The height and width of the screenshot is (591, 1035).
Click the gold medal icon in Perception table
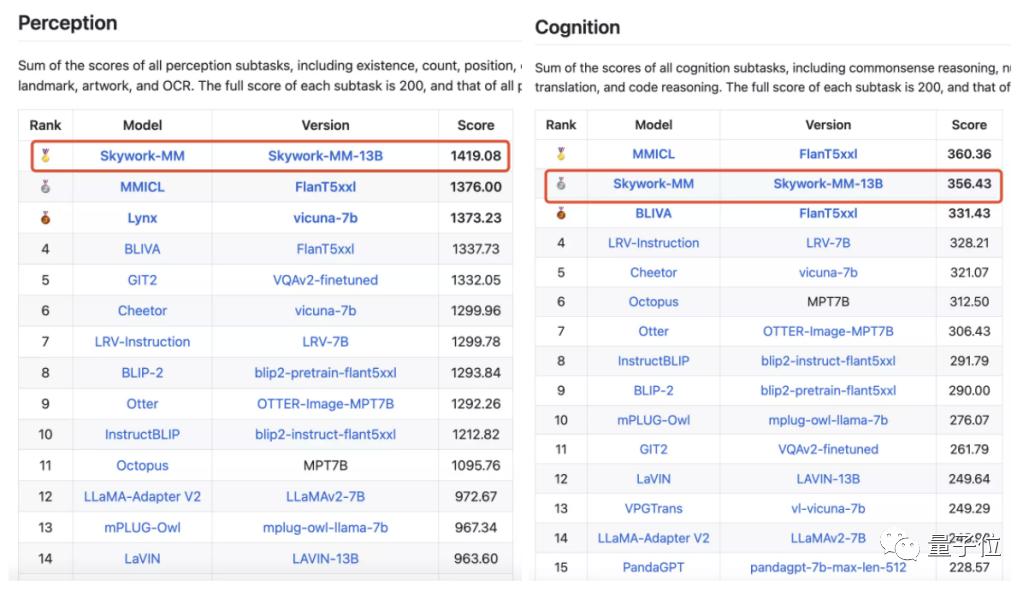tap(45, 156)
